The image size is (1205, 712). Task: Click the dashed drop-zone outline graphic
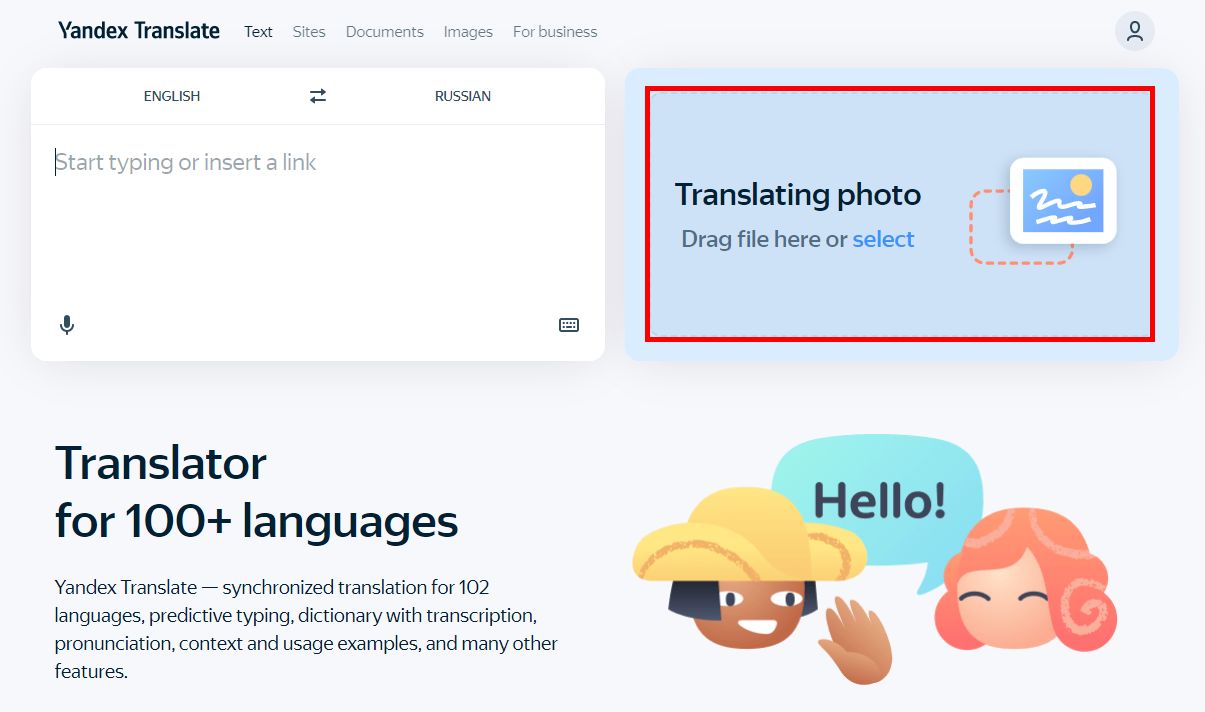1020,228
